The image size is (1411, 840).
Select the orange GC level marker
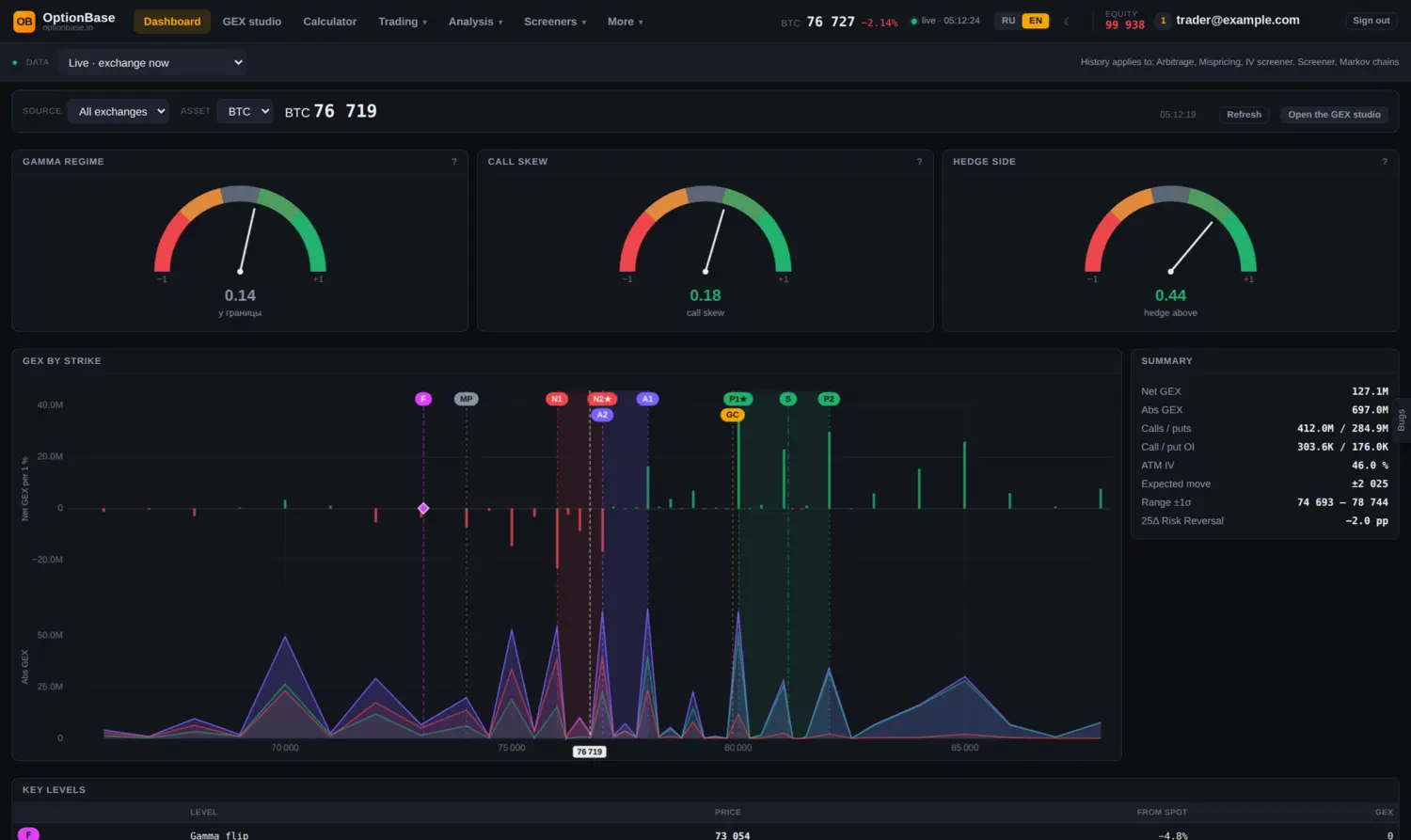point(733,415)
